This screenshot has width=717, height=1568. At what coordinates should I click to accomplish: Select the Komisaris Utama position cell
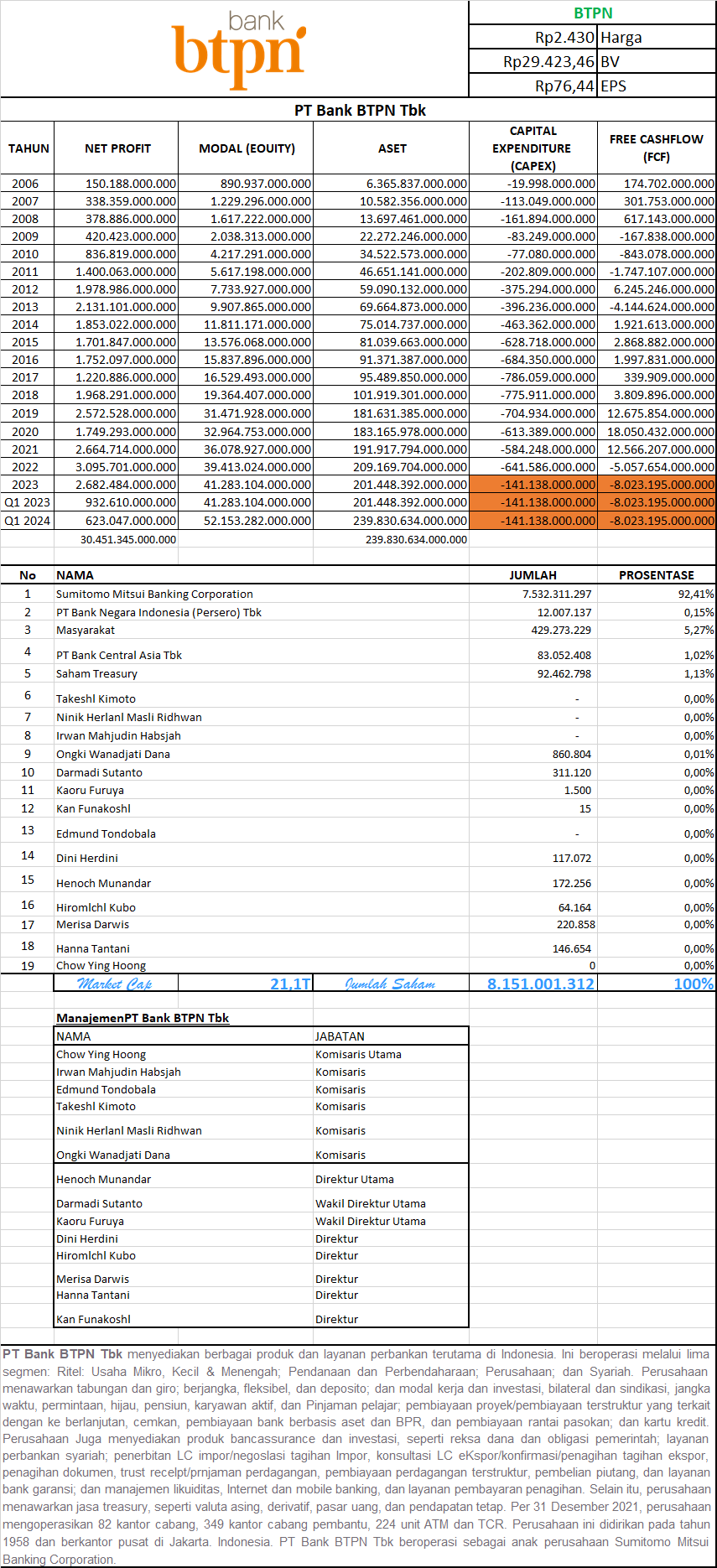point(358,1055)
